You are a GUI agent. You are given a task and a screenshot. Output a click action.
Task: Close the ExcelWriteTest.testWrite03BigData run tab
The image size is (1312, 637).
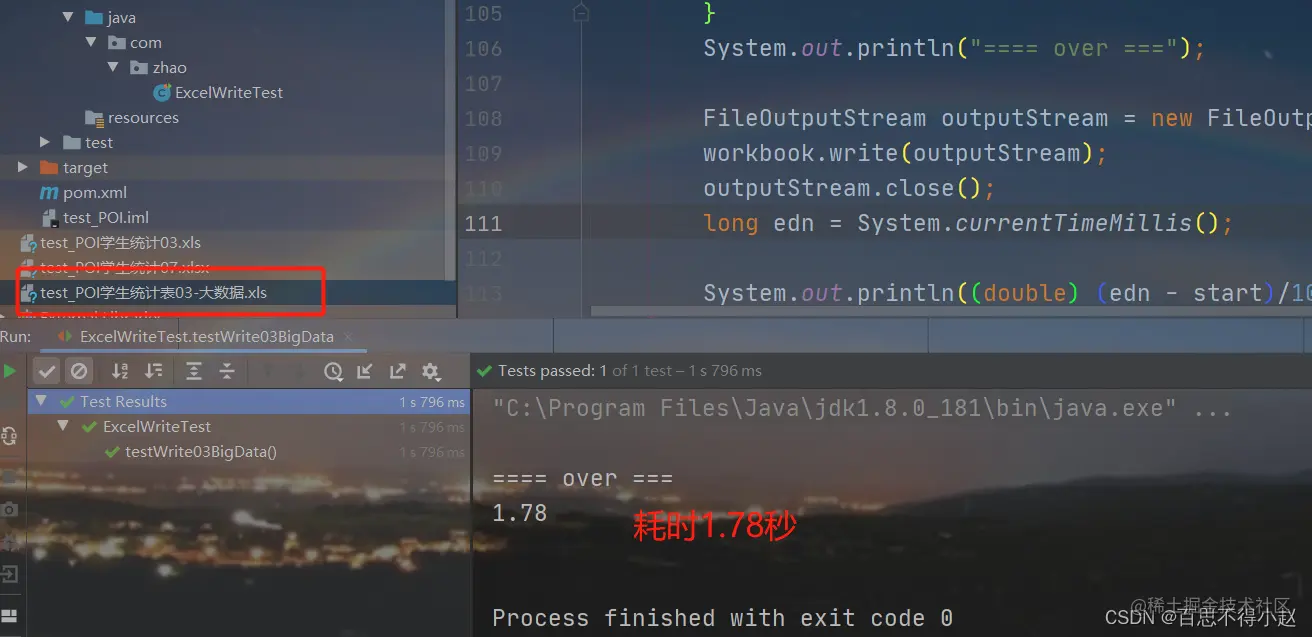346,336
